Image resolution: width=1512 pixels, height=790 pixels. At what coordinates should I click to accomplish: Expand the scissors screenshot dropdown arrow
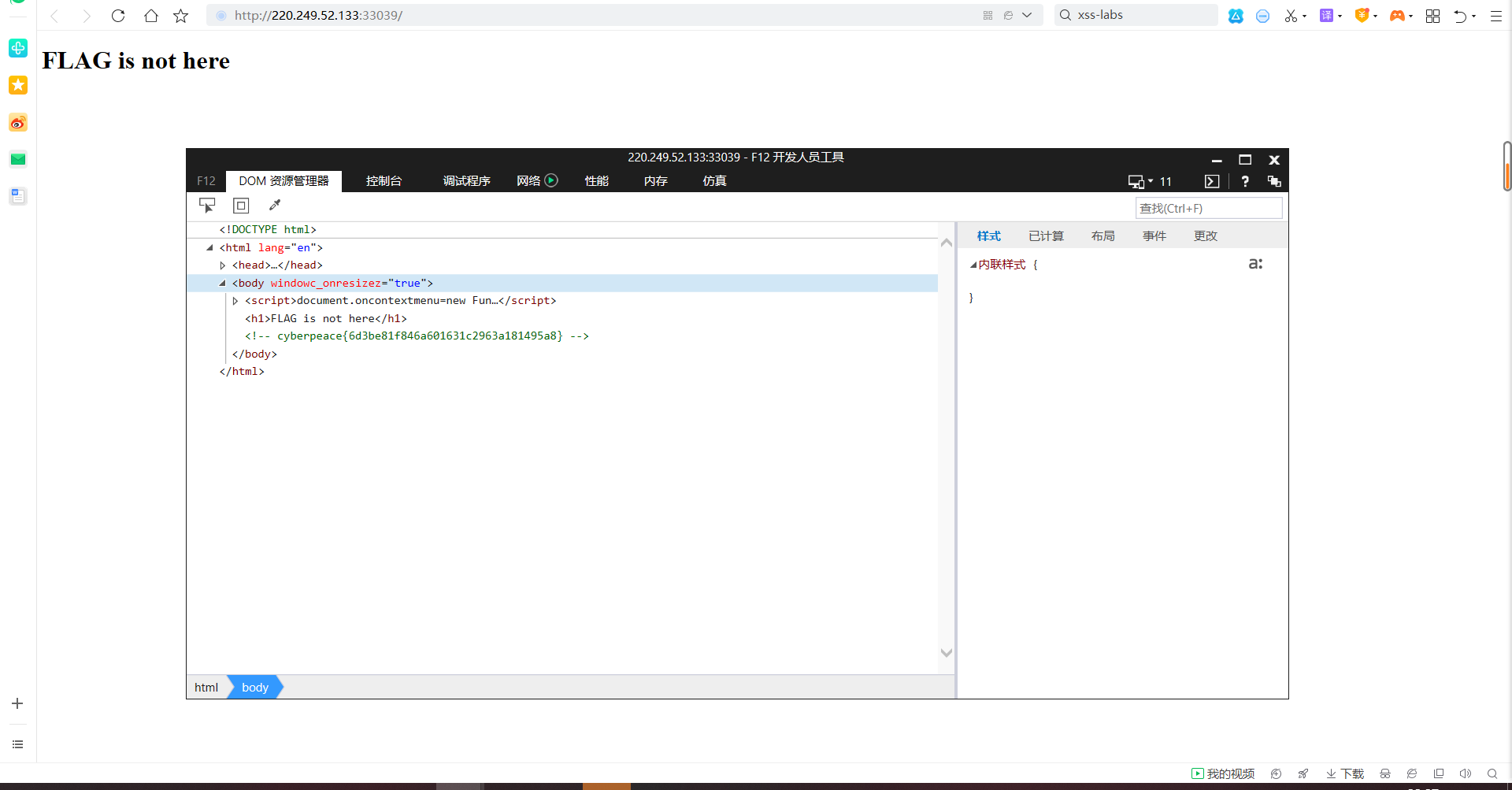1305,16
